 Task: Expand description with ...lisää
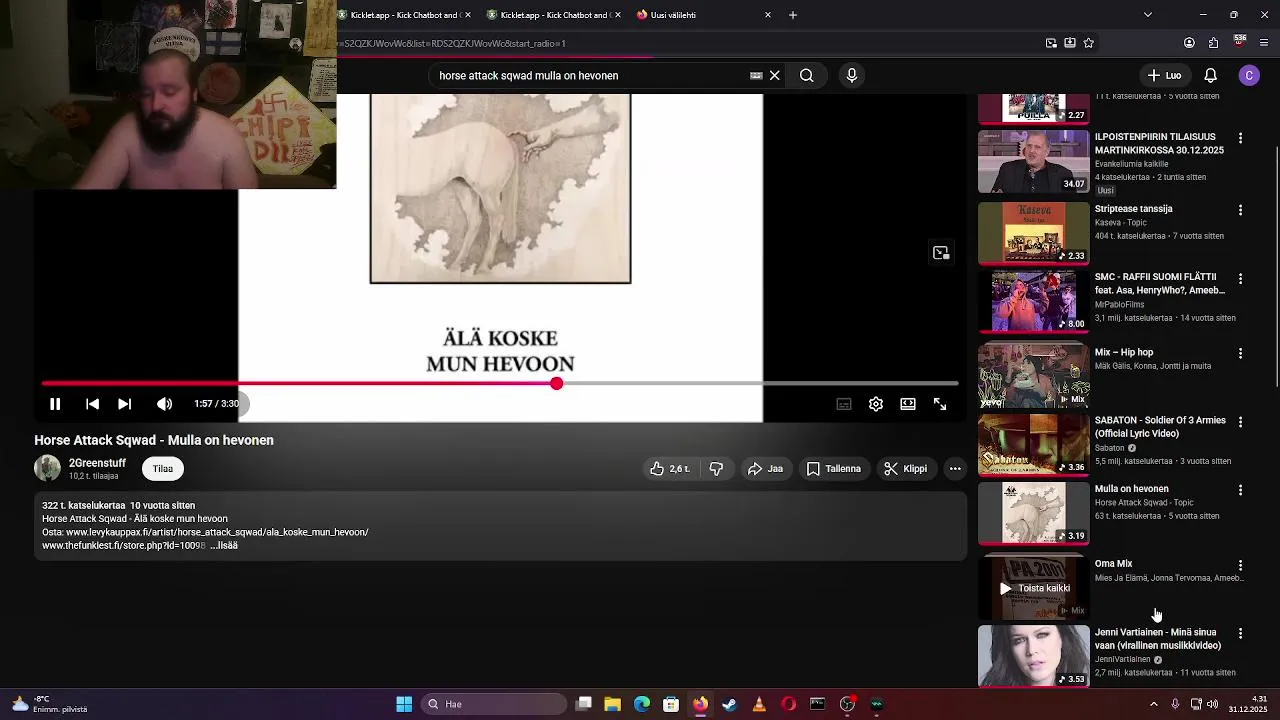(x=224, y=546)
